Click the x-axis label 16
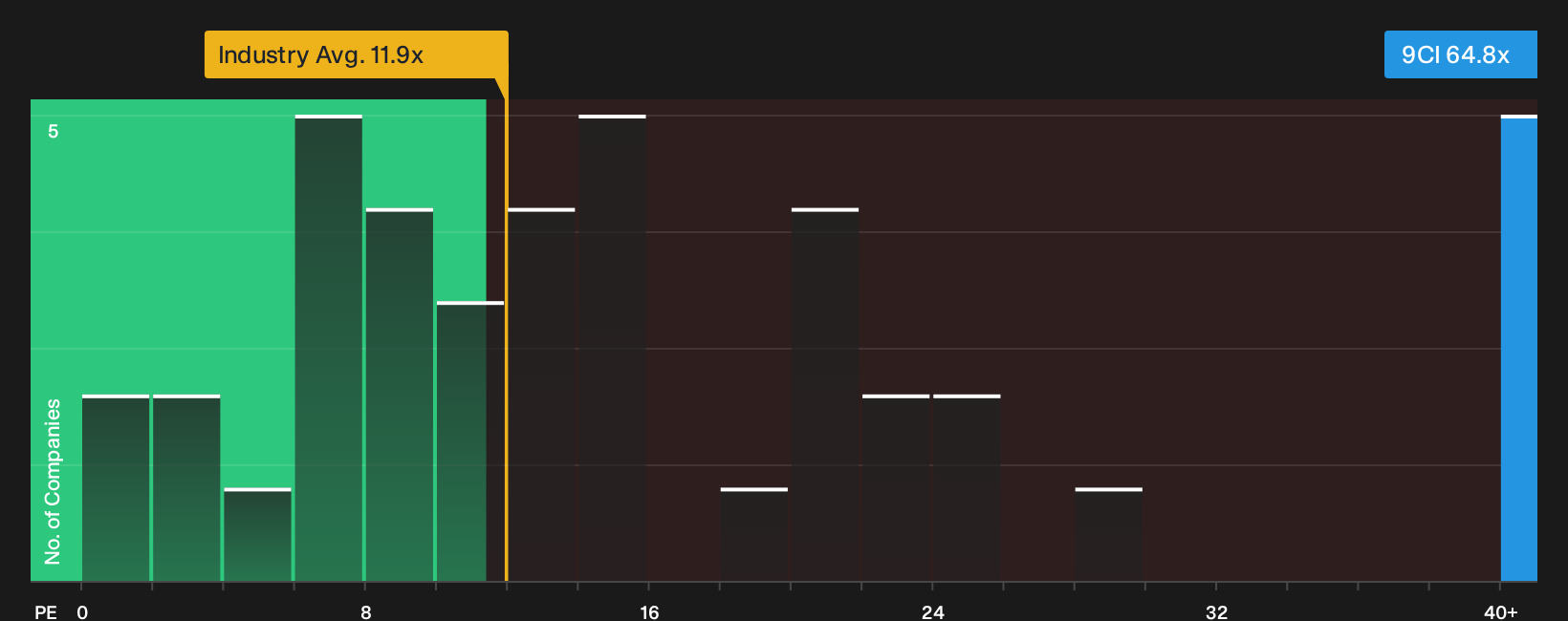The image size is (1568, 621). (649, 611)
